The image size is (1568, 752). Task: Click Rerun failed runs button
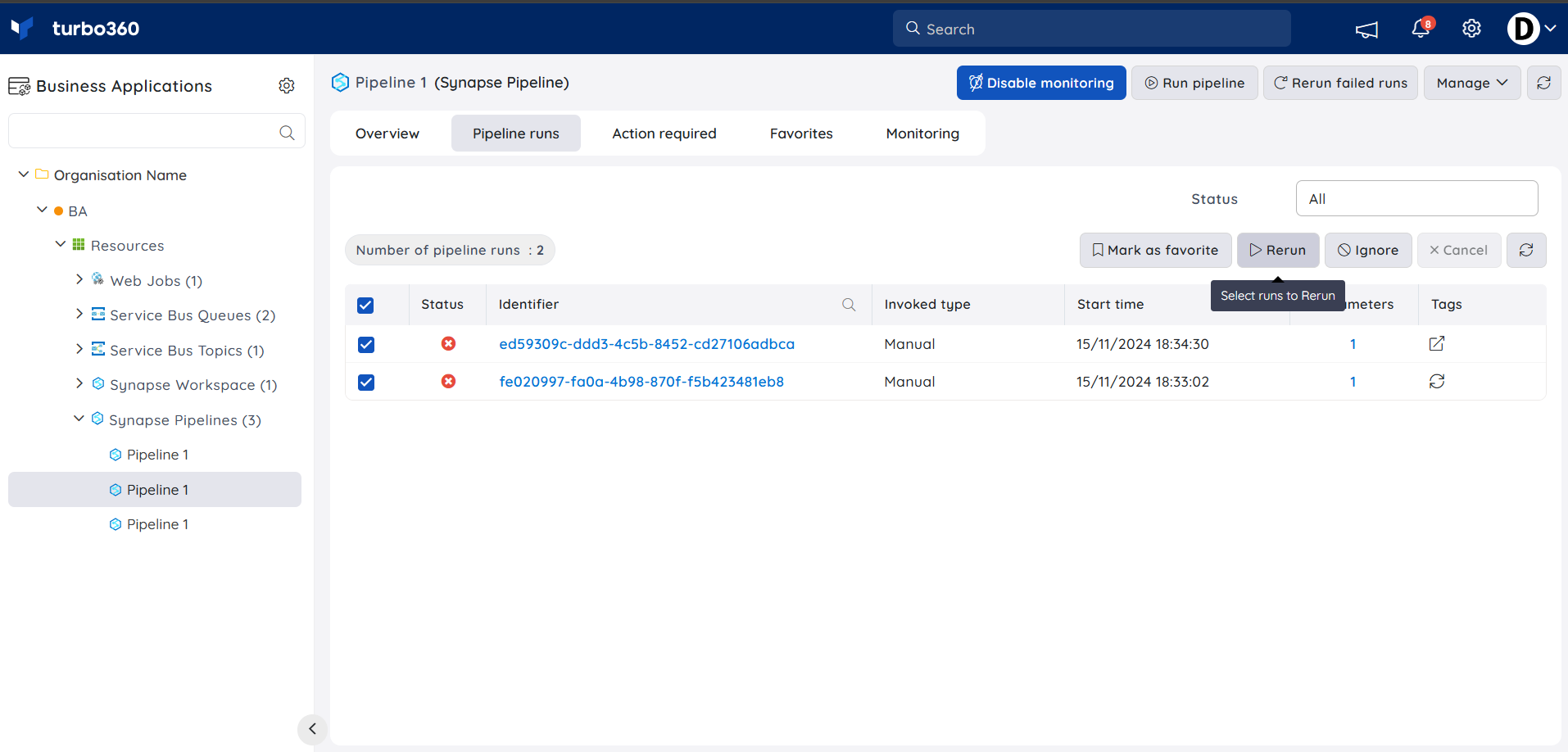(1340, 83)
